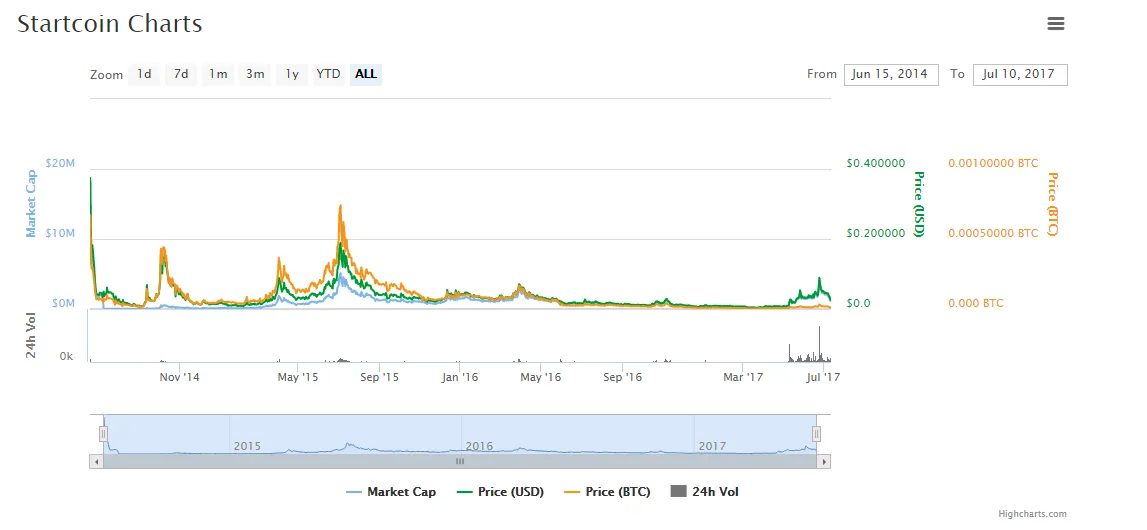Click the Mar '17 x-axis label
The height and width of the screenshot is (530, 1147).
742,377
